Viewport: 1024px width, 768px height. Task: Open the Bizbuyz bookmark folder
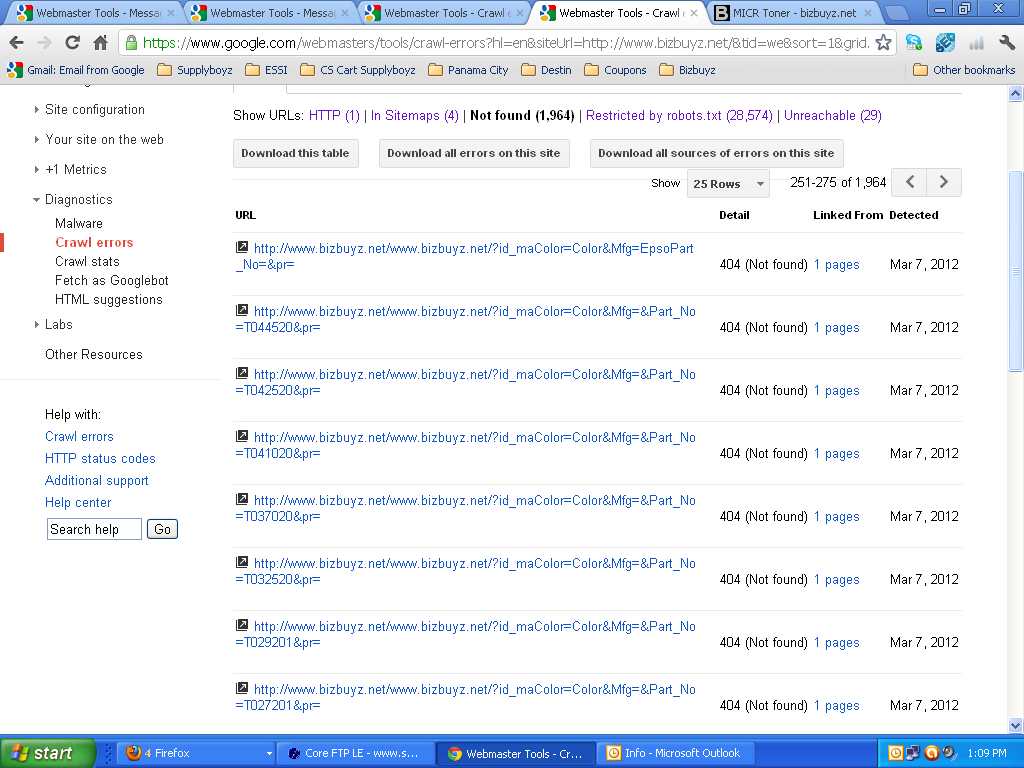[x=688, y=70]
